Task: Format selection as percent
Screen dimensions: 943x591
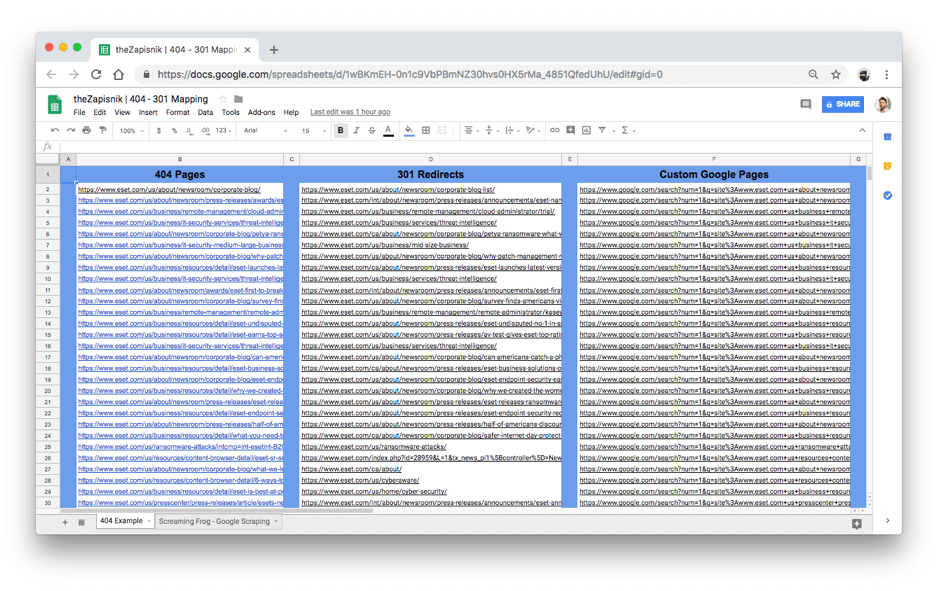Action: click(x=174, y=130)
